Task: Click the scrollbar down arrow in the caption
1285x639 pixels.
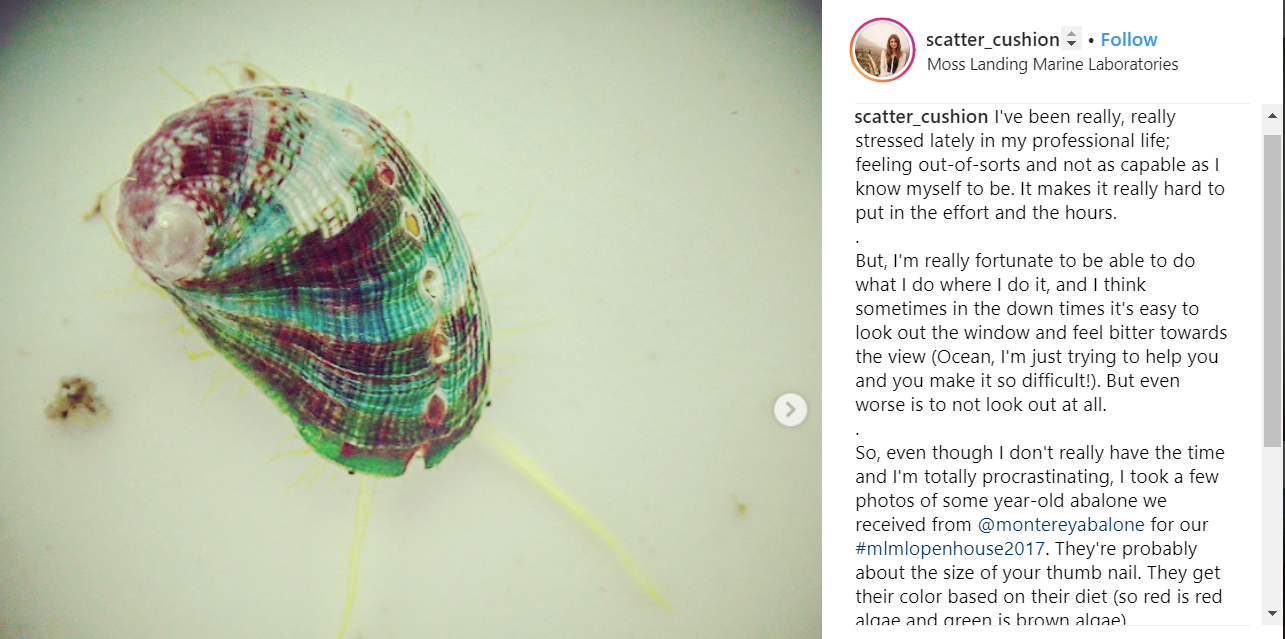Action: click(1272, 612)
